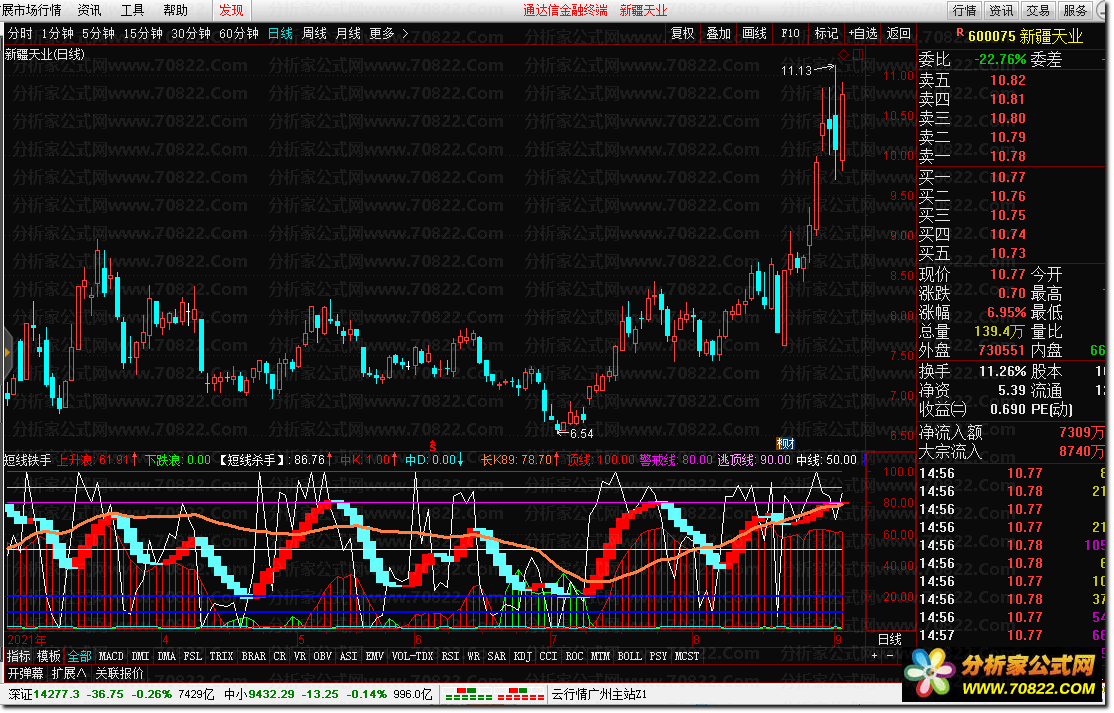Click the window-layout icon at chart top-right
1114x713 pixels.
point(858,55)
